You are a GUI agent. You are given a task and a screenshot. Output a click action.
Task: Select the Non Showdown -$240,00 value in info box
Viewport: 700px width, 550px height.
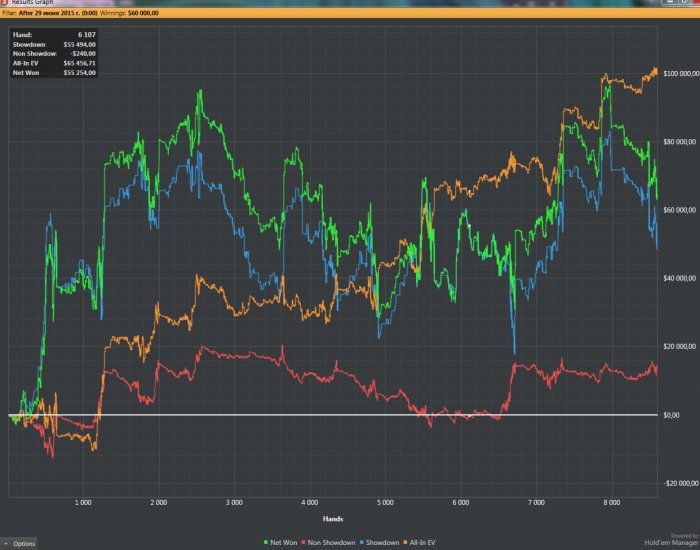[x=83, y=54]
